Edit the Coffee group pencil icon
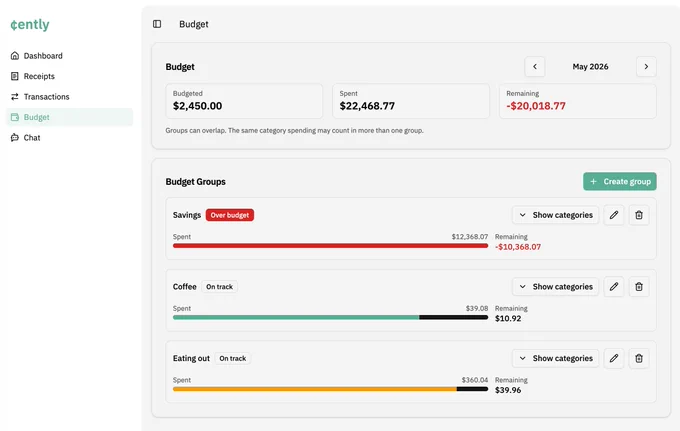Screen dimensions: 680x431 click(x=614, y=287)
